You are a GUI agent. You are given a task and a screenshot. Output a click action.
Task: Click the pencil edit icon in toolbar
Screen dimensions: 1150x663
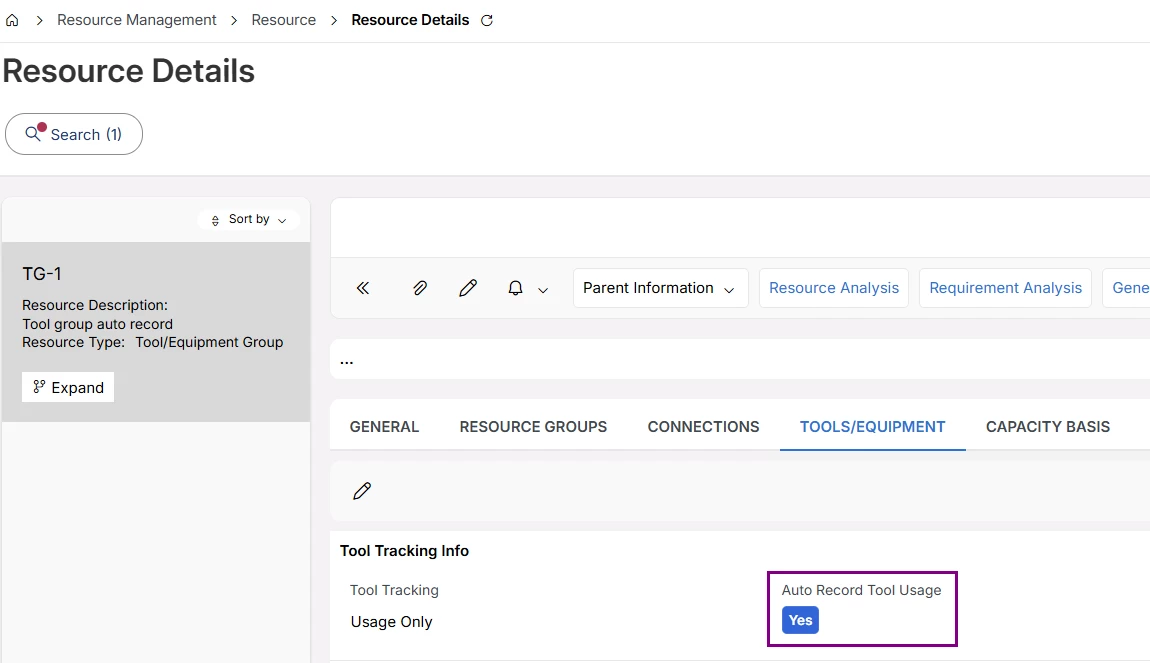(467, 288)
